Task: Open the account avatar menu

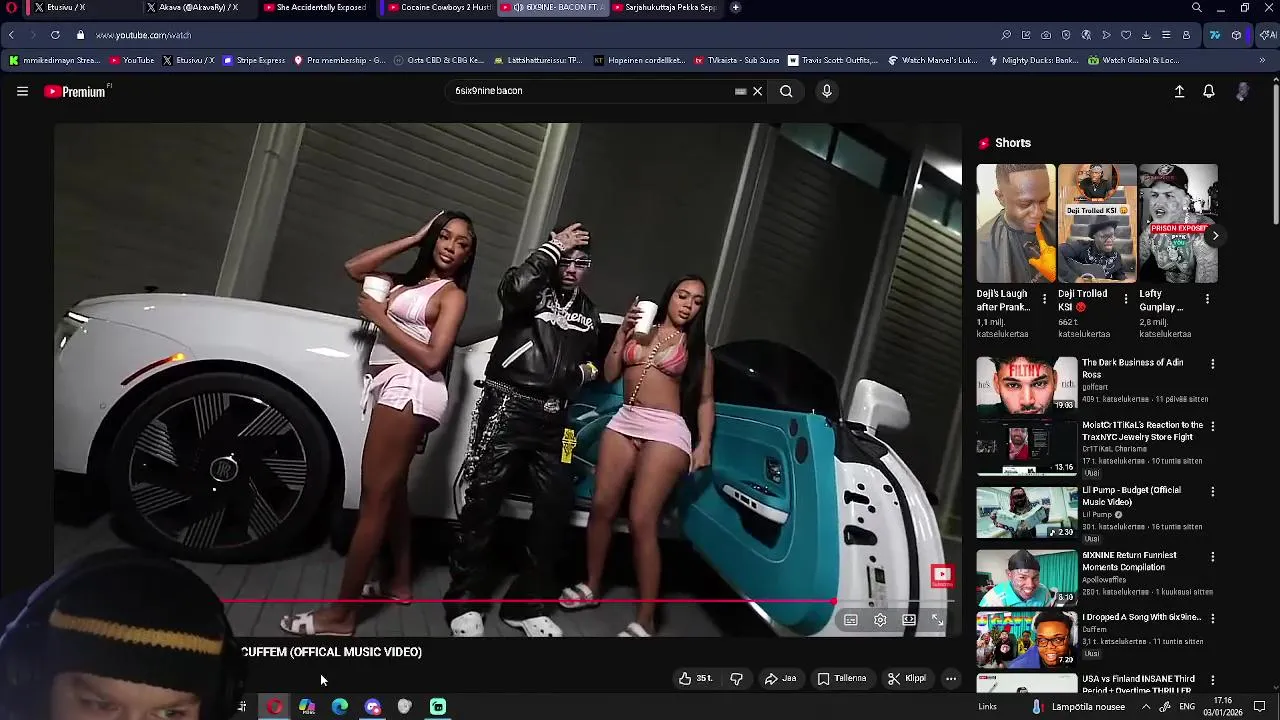Action: click(x=1242, y=91)
